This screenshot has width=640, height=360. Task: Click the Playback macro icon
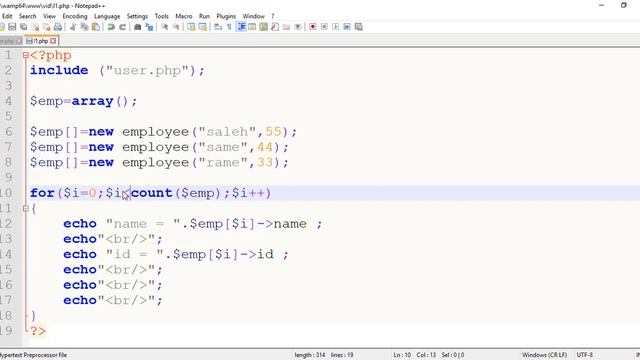tap(336, 27)
